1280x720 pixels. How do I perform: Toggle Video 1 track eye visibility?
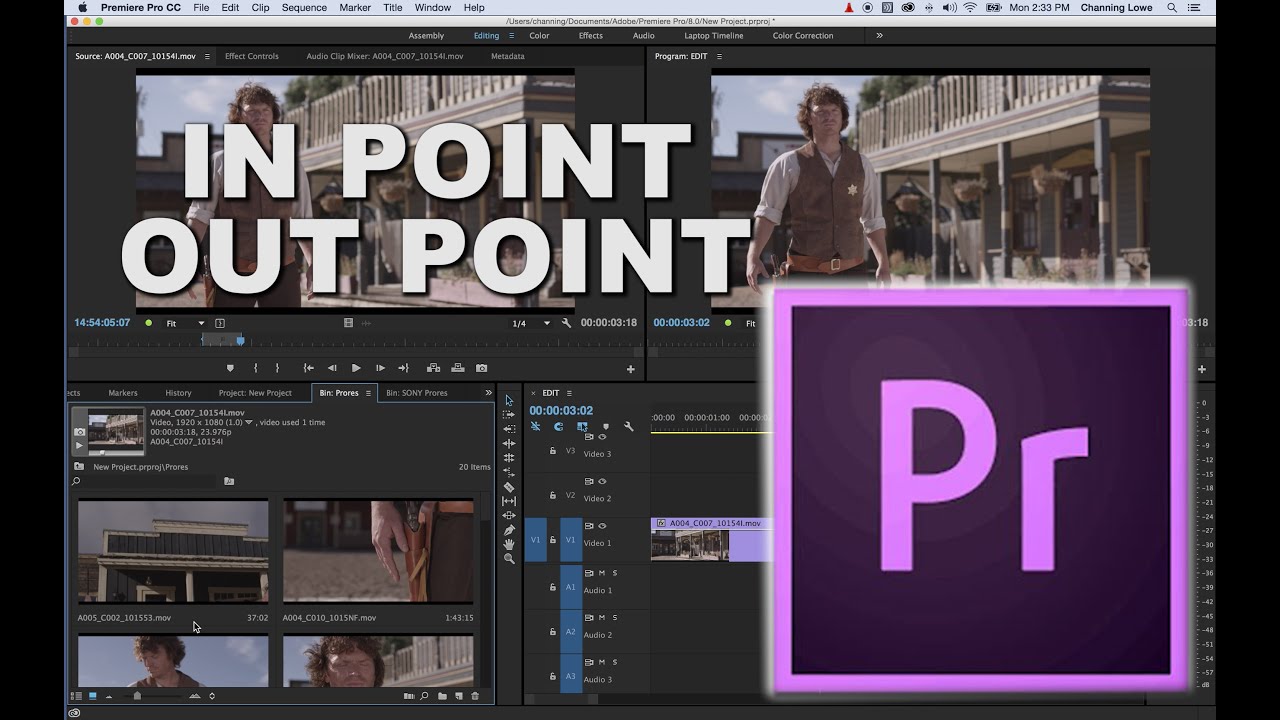coord(602,526)
